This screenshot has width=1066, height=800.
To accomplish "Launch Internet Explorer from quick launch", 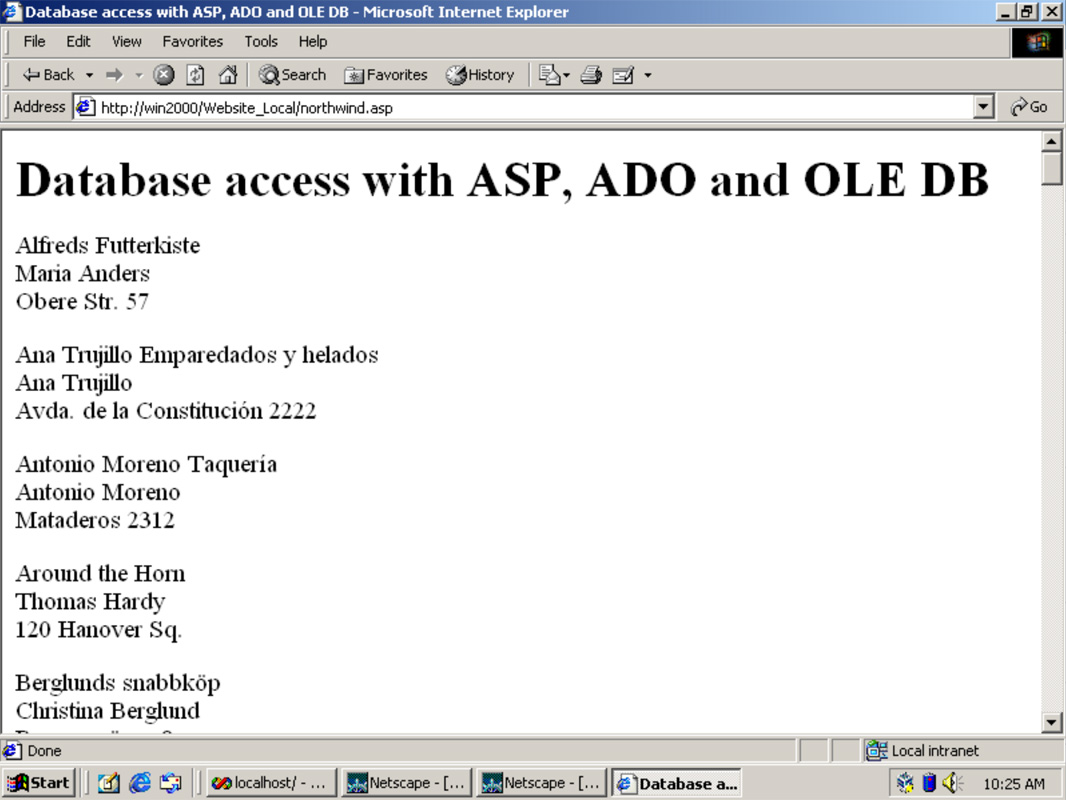I will pos(140,783).
